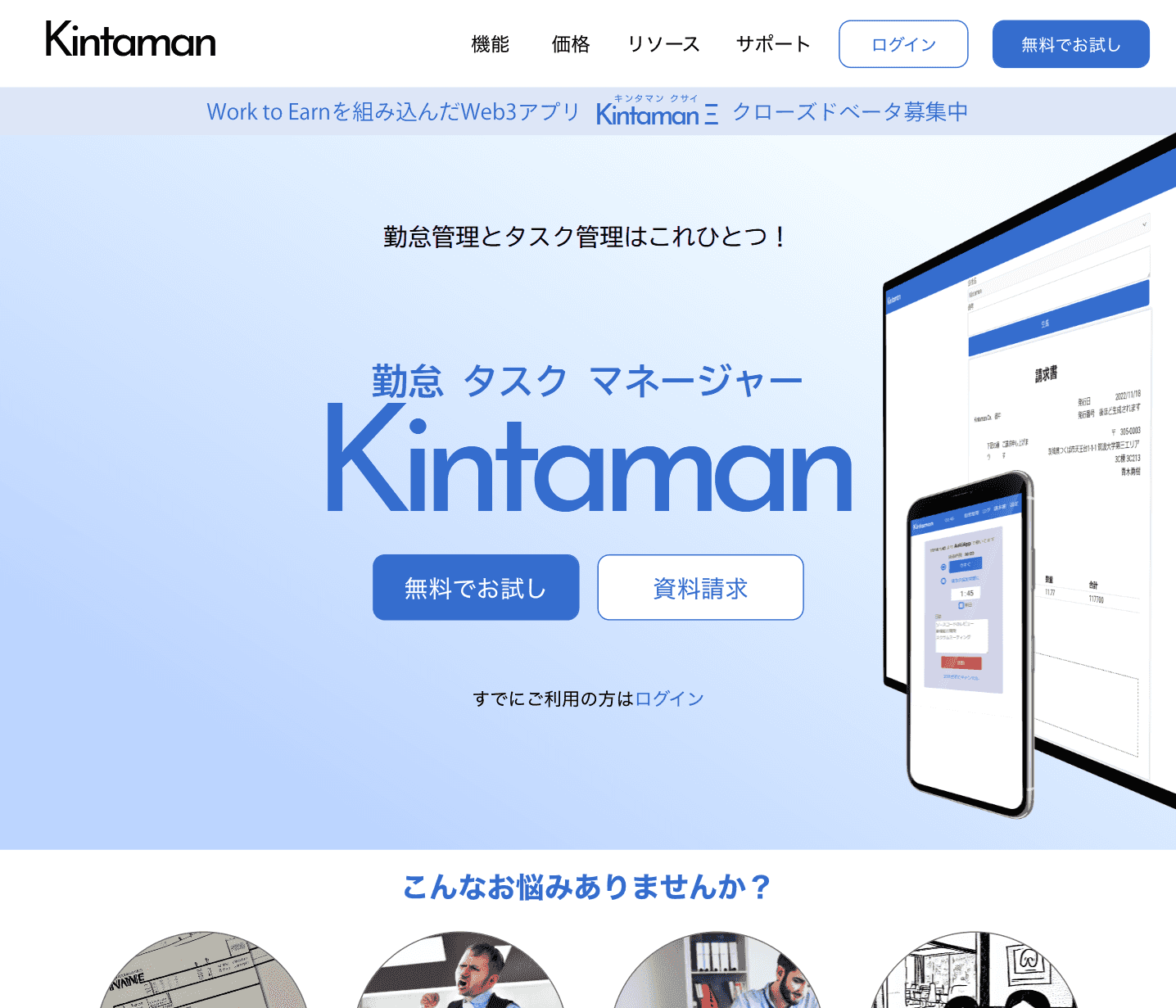Image resolution: width=1176 pixels, height=1008 pixels.
Task: Open the 価格 menu item
Action: [x=571, y=44]
